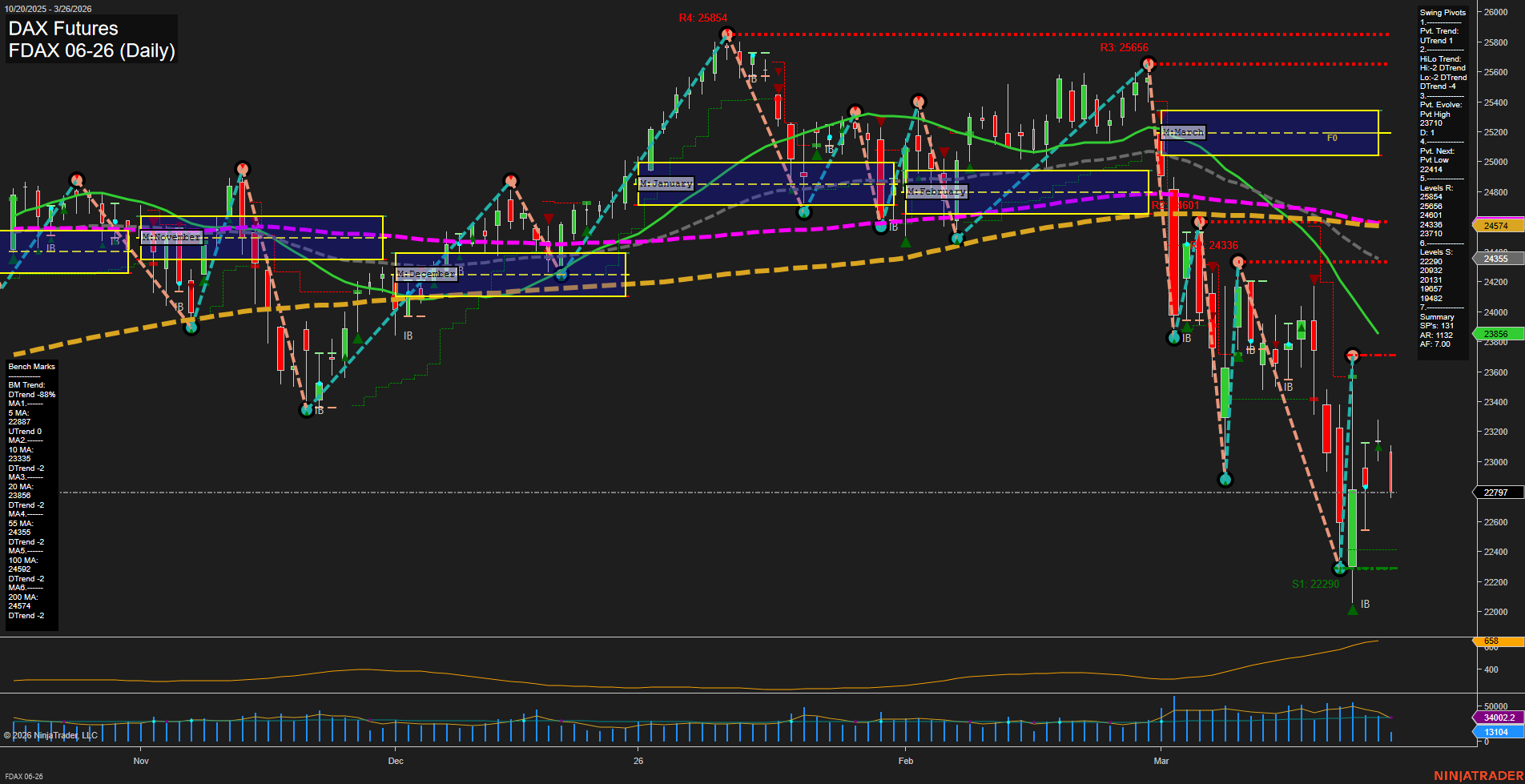Select the R3: 25656 resistance label
Screen dimensions: 1525x784
(x=1124, y=48)
